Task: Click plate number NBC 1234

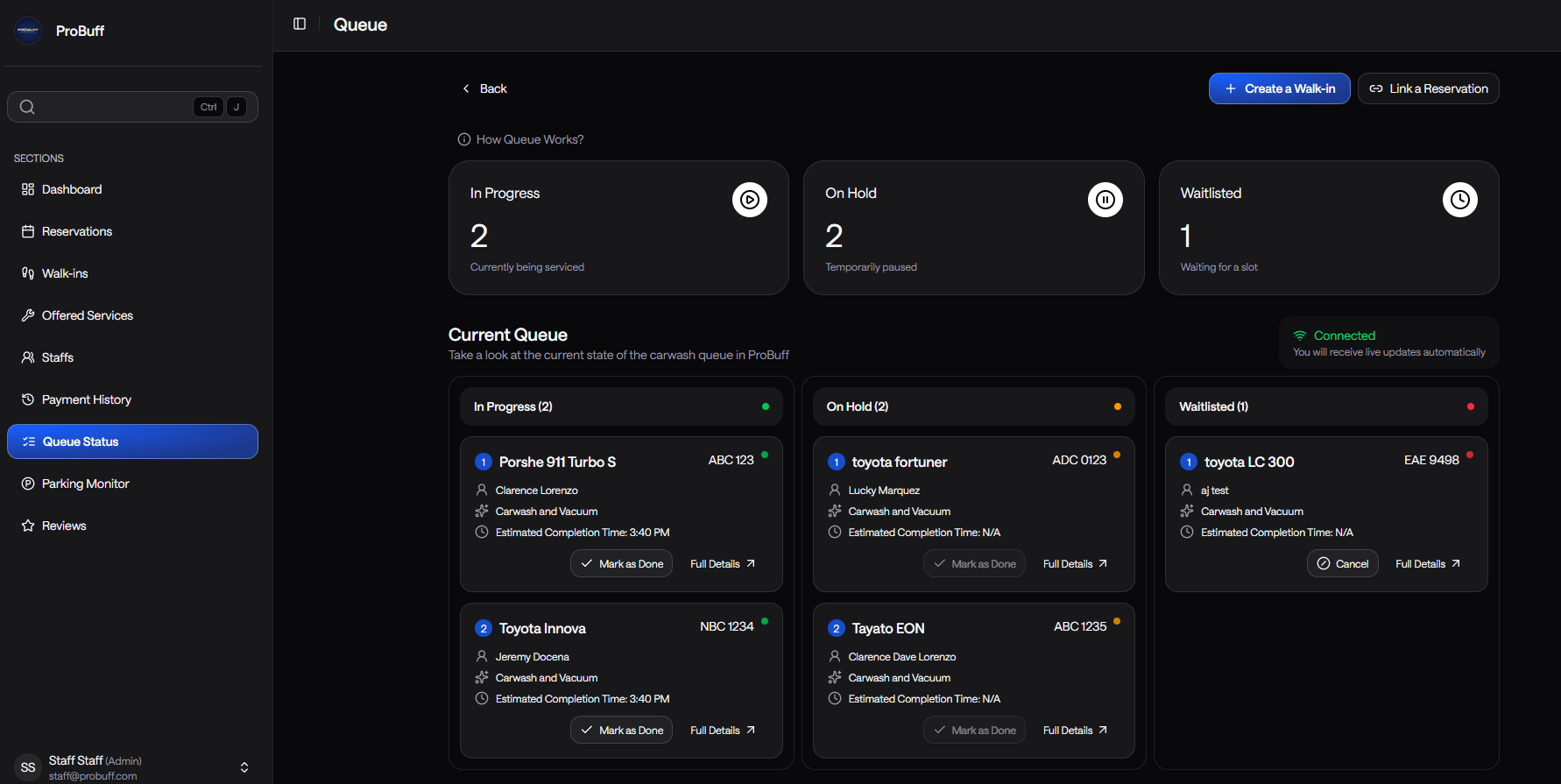Action: click(726, 626)
